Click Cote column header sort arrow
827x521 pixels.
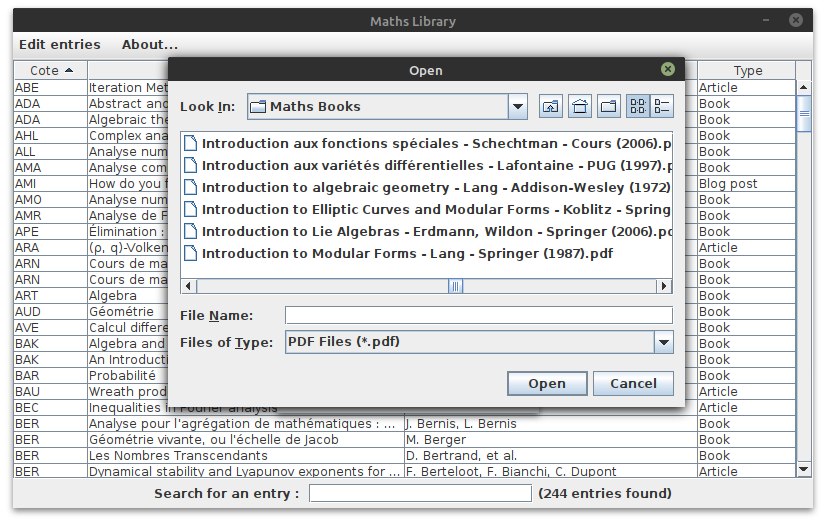click(68, 71)
